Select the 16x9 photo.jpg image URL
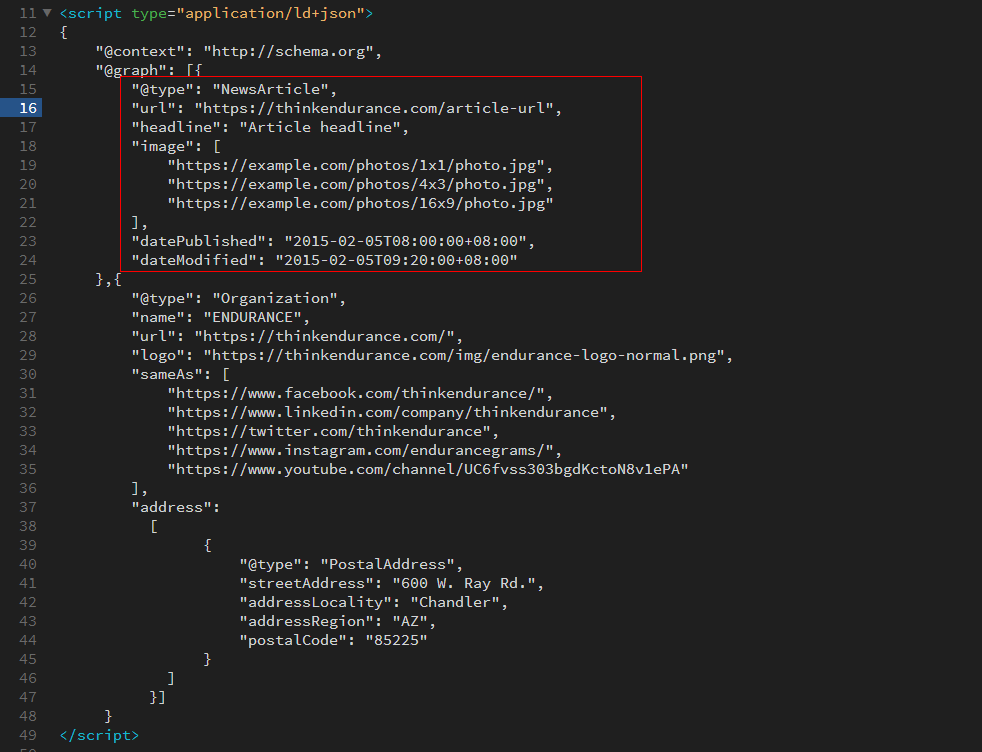Screen dimensions: 982x752 click(x=355, y=202)
